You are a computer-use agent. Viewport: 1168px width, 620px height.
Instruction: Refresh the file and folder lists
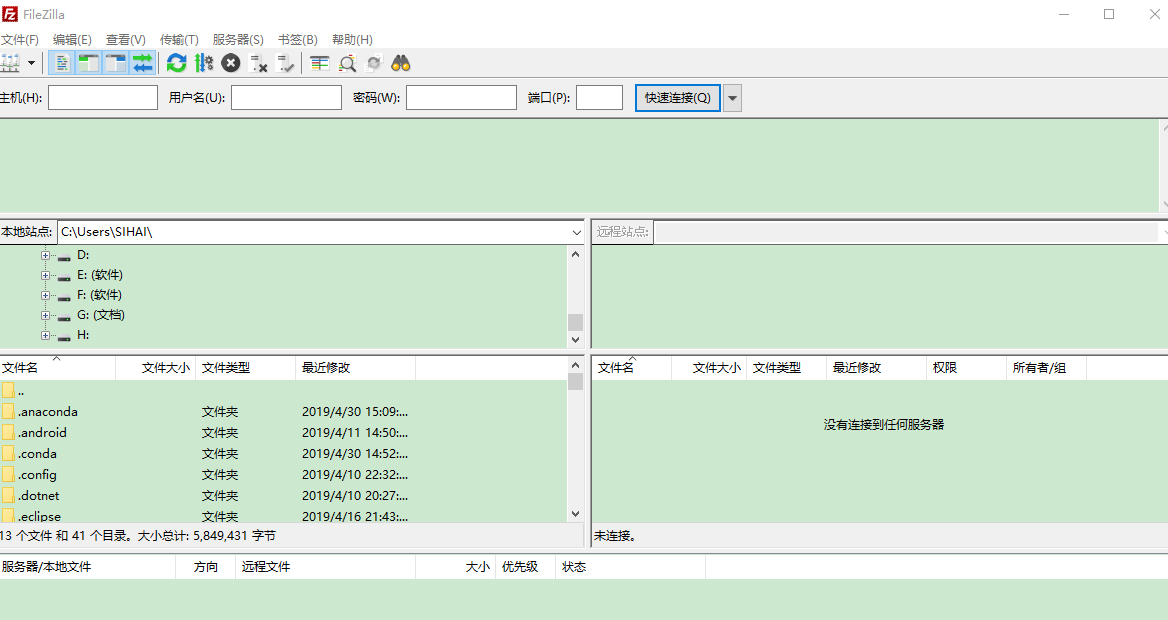(177, 63)
